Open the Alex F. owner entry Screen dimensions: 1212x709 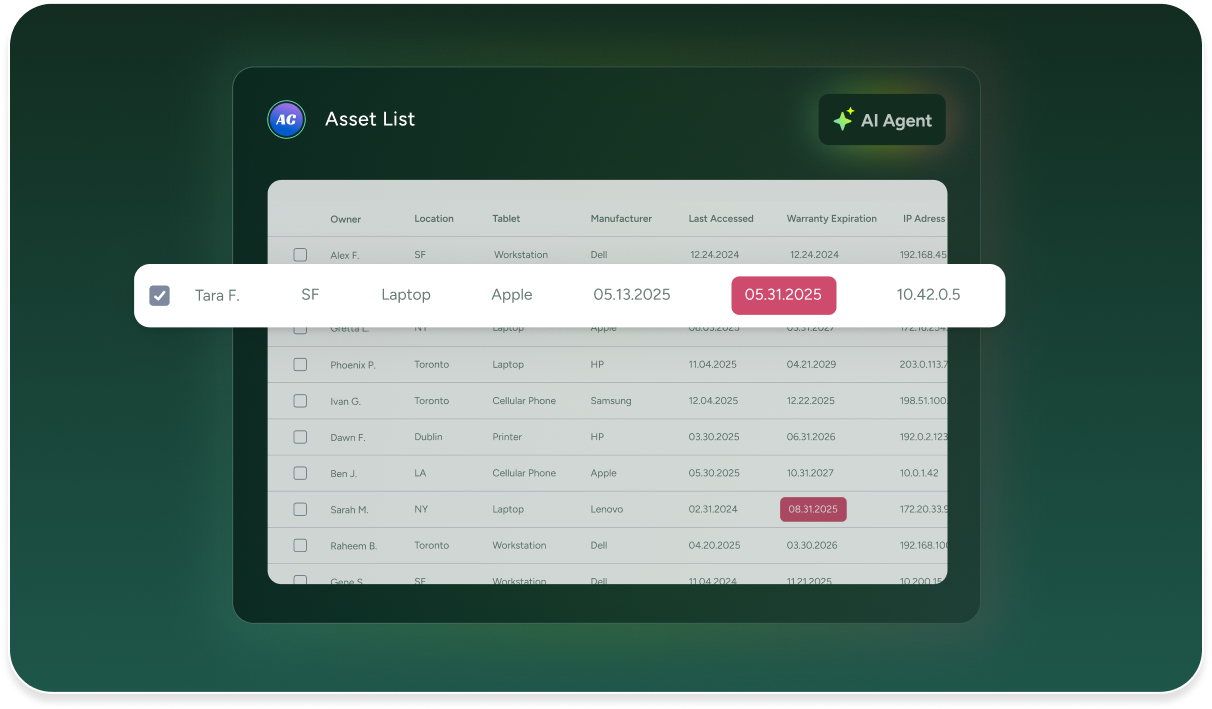(x=345, y=255)
